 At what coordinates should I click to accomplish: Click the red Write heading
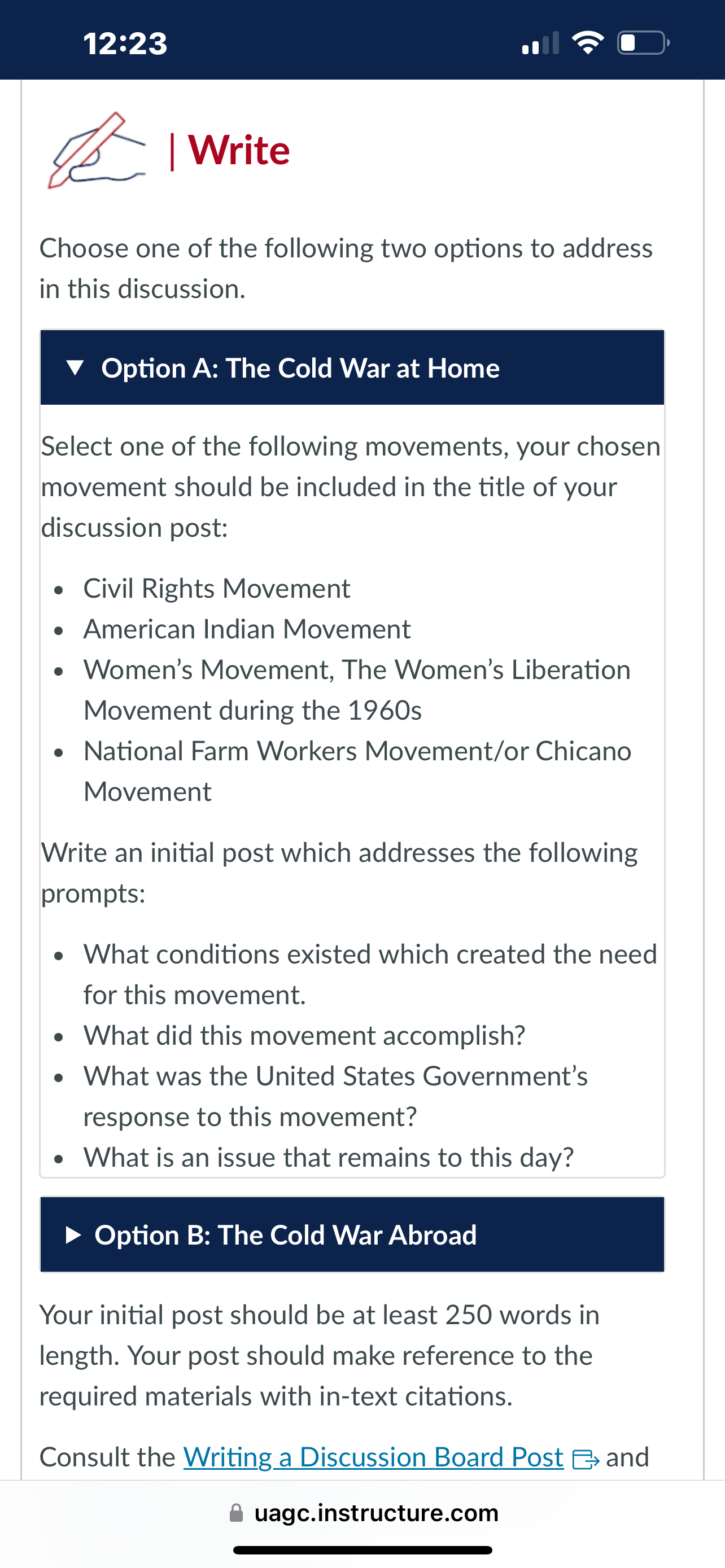pos(239,150)
